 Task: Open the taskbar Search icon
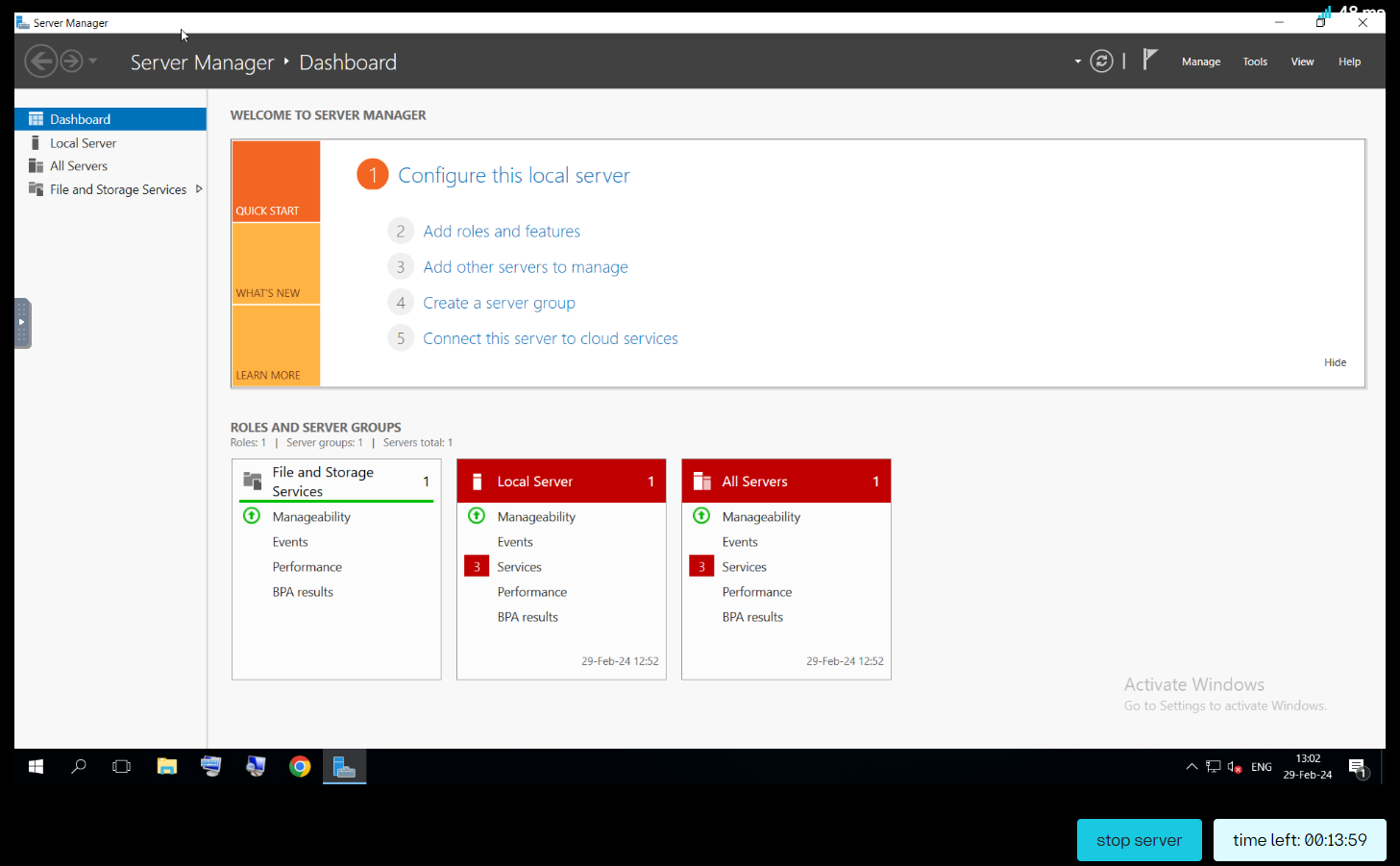pos(79,766)
